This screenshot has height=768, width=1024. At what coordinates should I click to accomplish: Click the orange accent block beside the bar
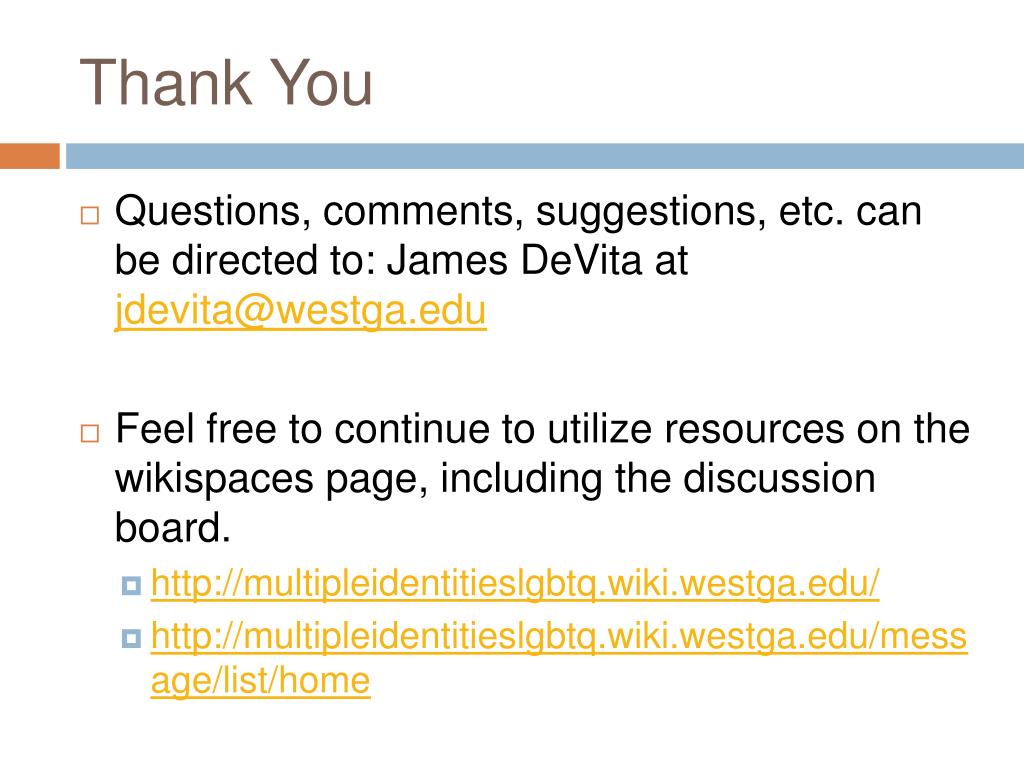[29, 156]
